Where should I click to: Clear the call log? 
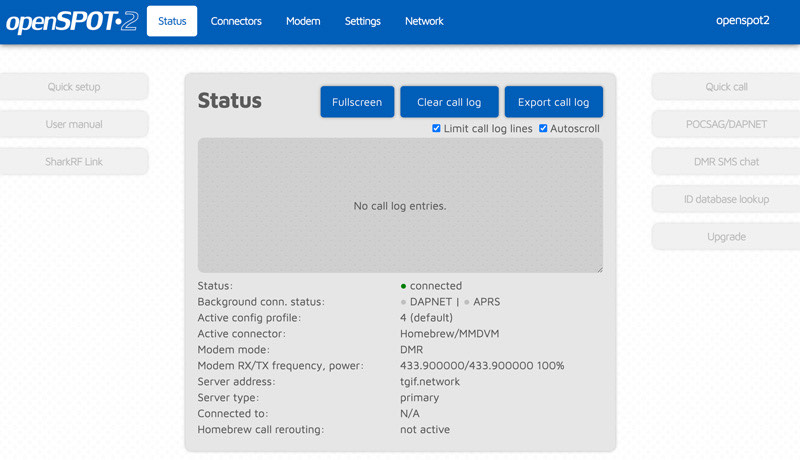(x=449, y=102)
